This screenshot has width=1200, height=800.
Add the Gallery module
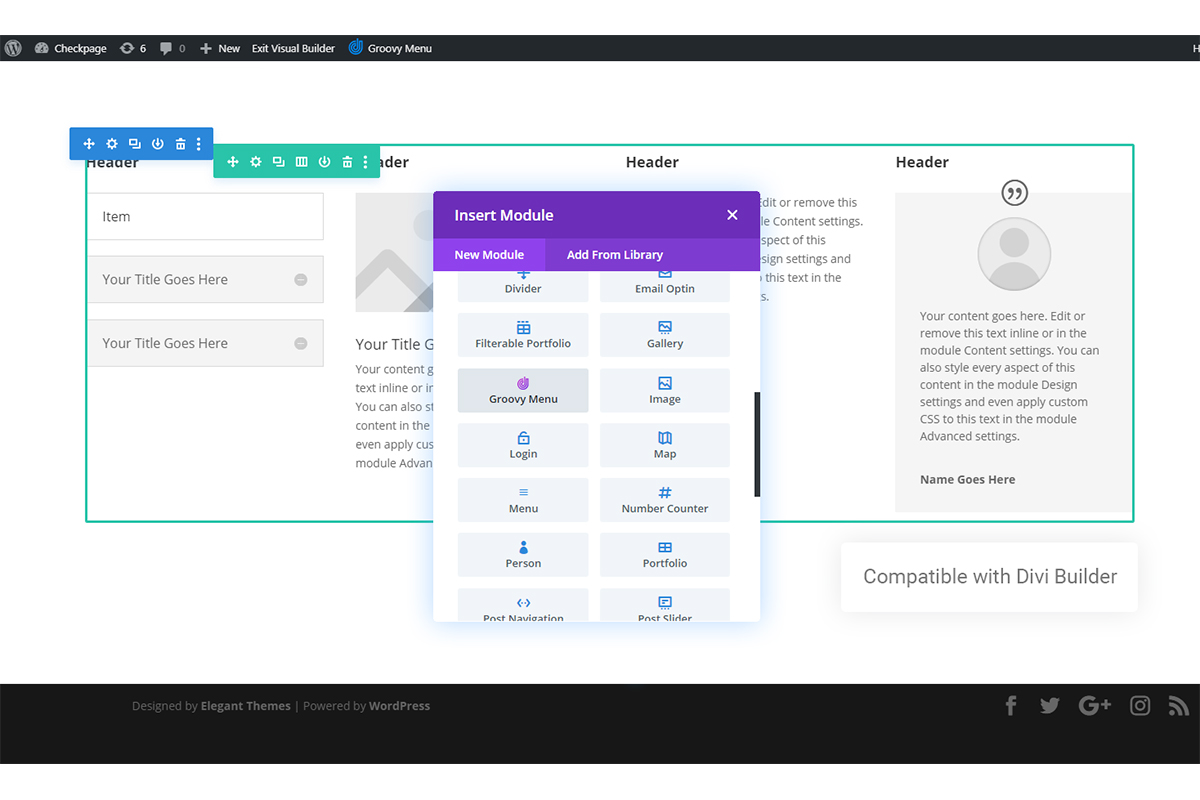pyautogui.click(x=665, y=335)
